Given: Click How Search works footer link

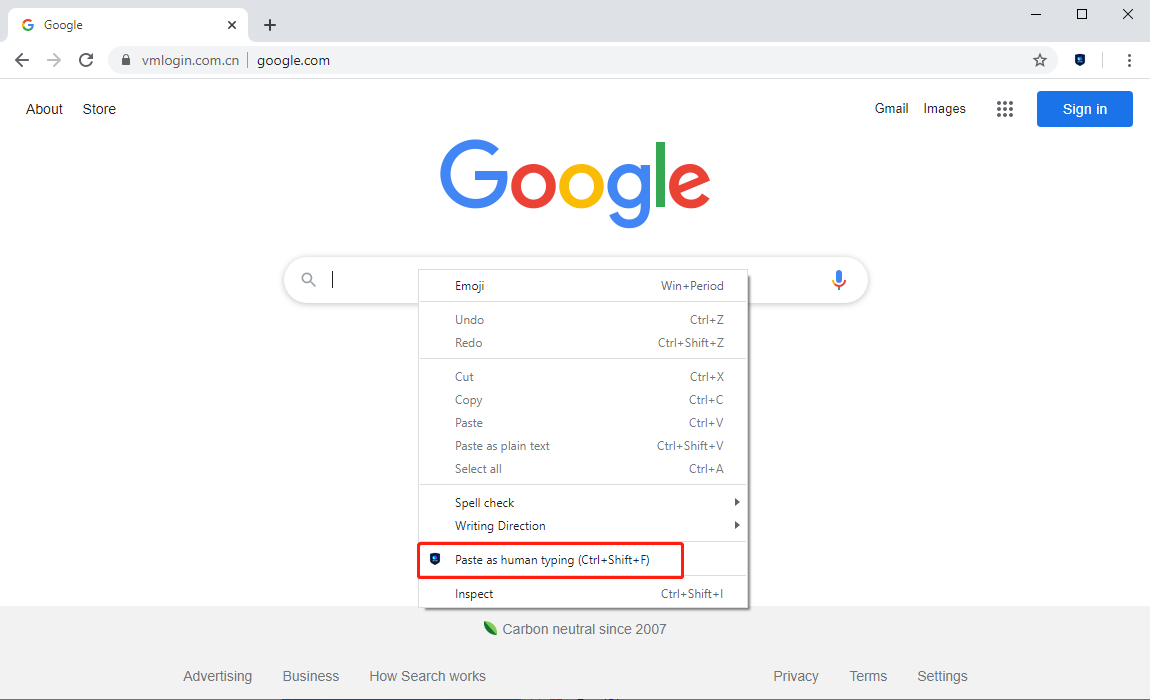Looking at the screenshot, I should point(427,676).
